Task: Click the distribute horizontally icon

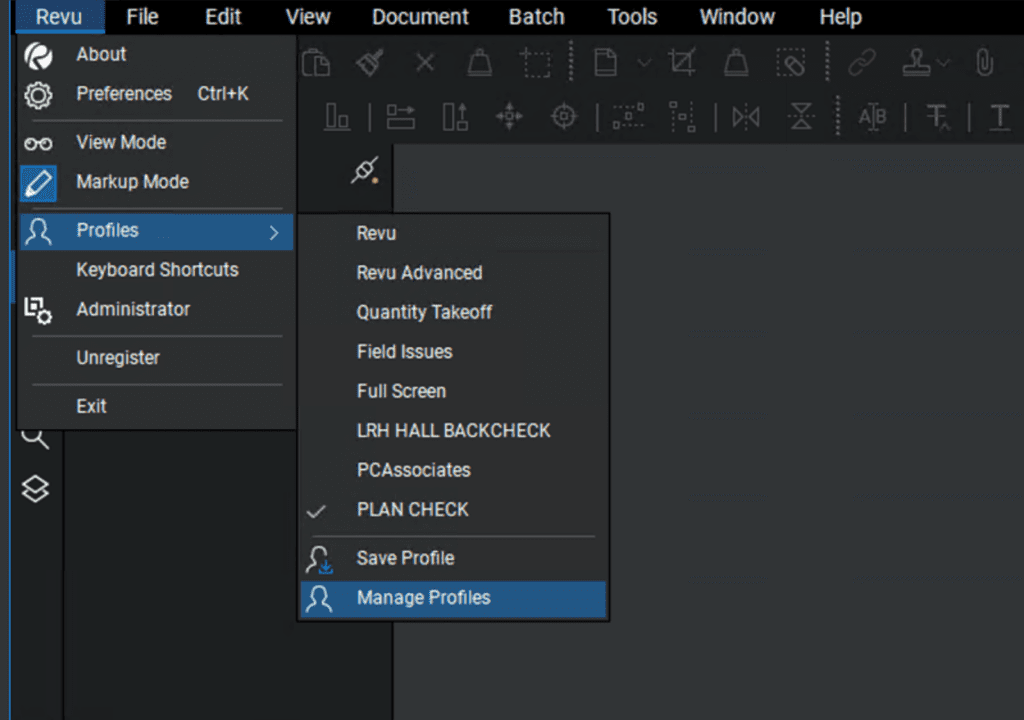Action: click(628, 118)
